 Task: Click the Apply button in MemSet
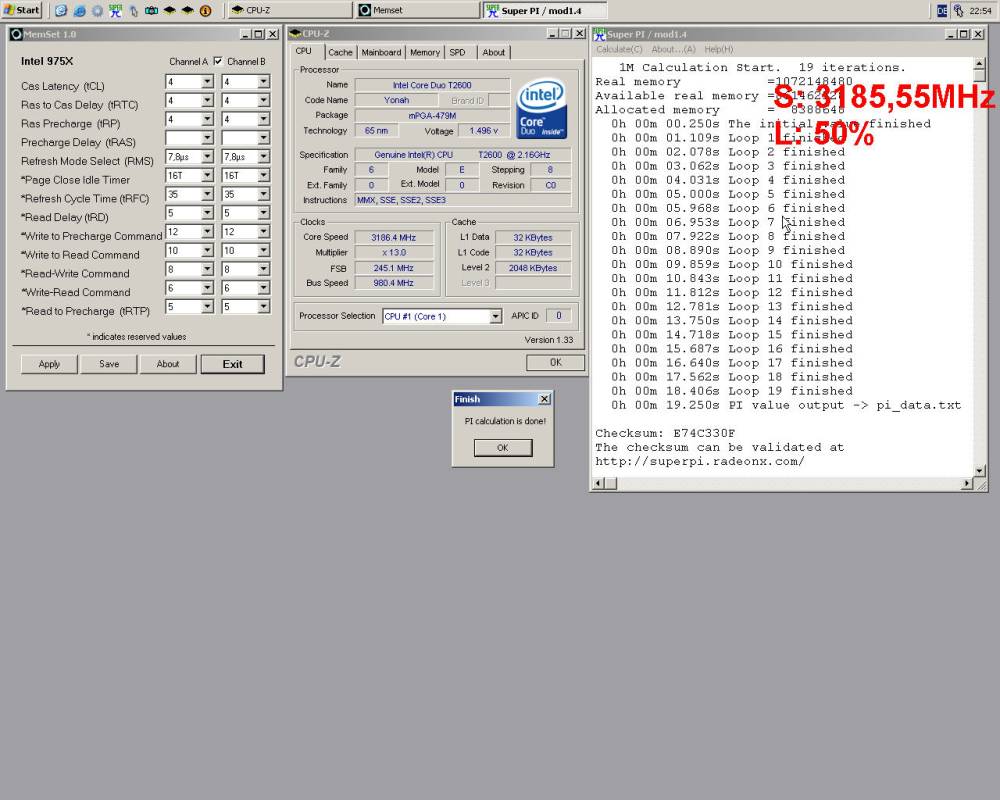[49, 364]
